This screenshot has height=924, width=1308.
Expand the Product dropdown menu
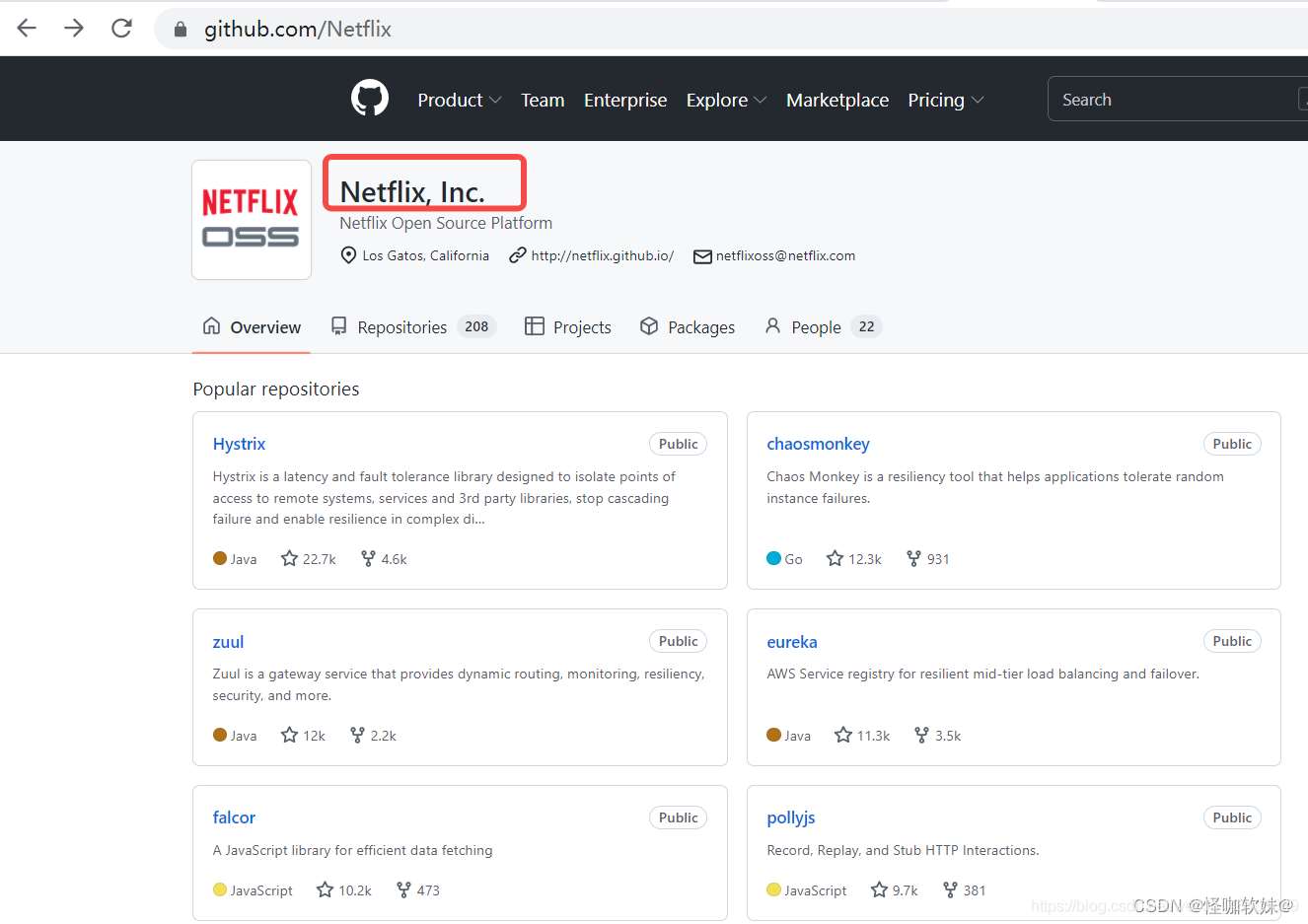tap(459, 100)
